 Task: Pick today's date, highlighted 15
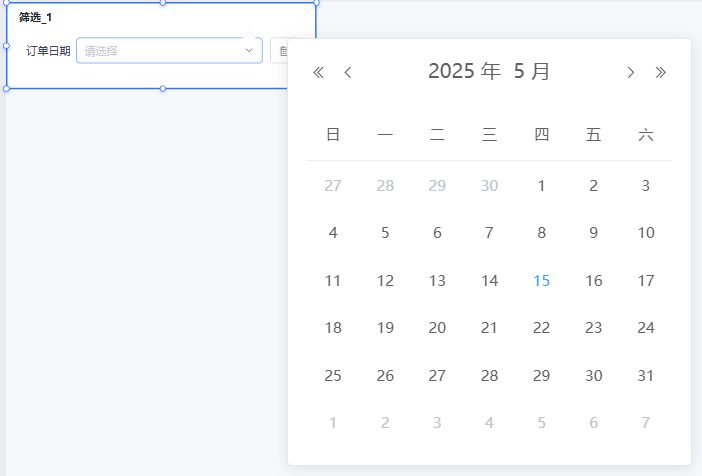pyautogui.click(x=541, y=281)
